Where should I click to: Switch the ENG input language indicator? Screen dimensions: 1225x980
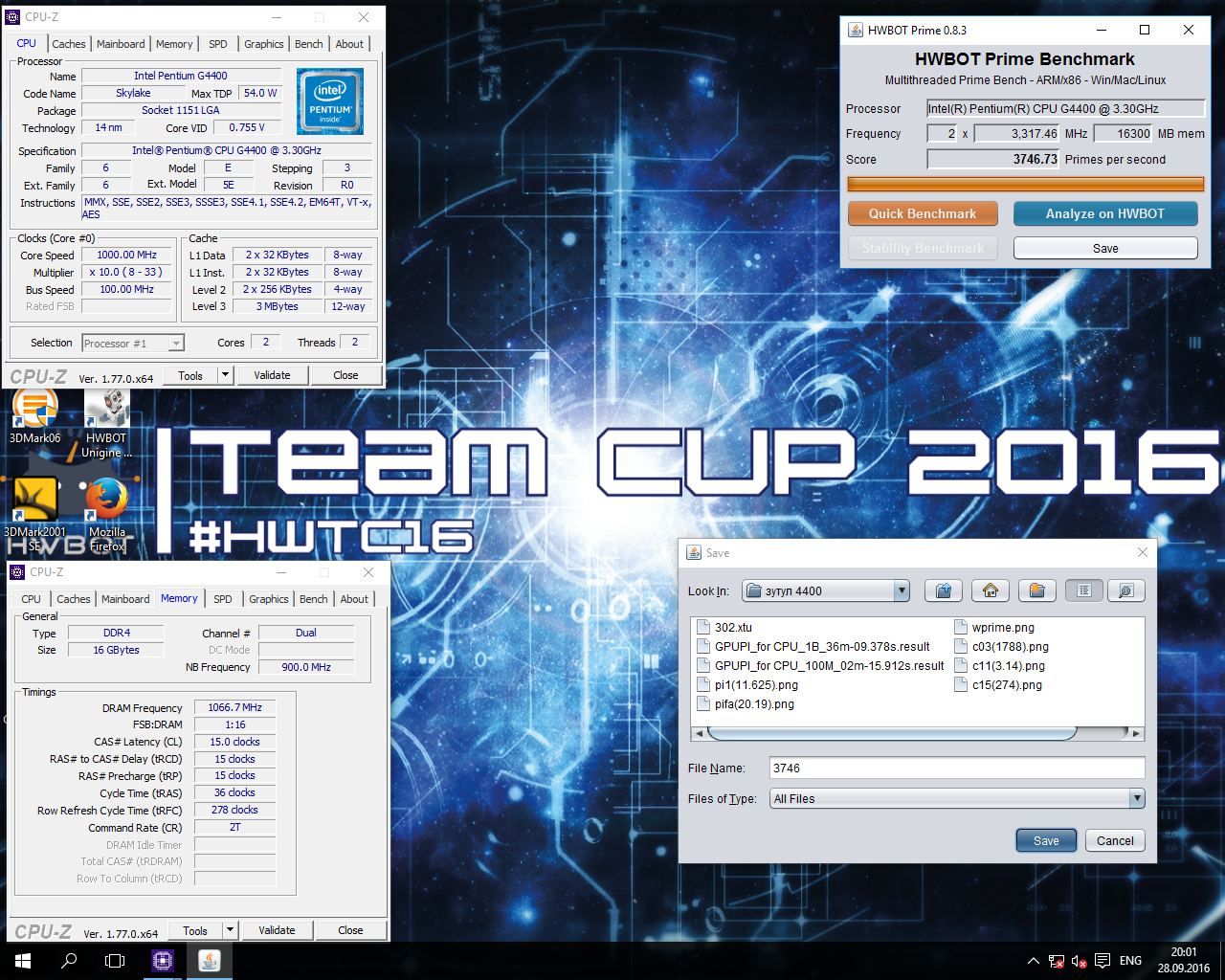pyautogui.click(x=1130, y=961)
